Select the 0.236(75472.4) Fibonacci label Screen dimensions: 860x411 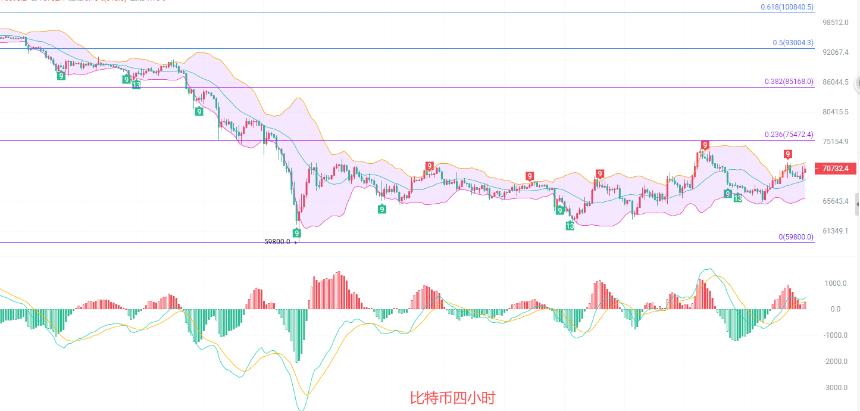point(789,134)
